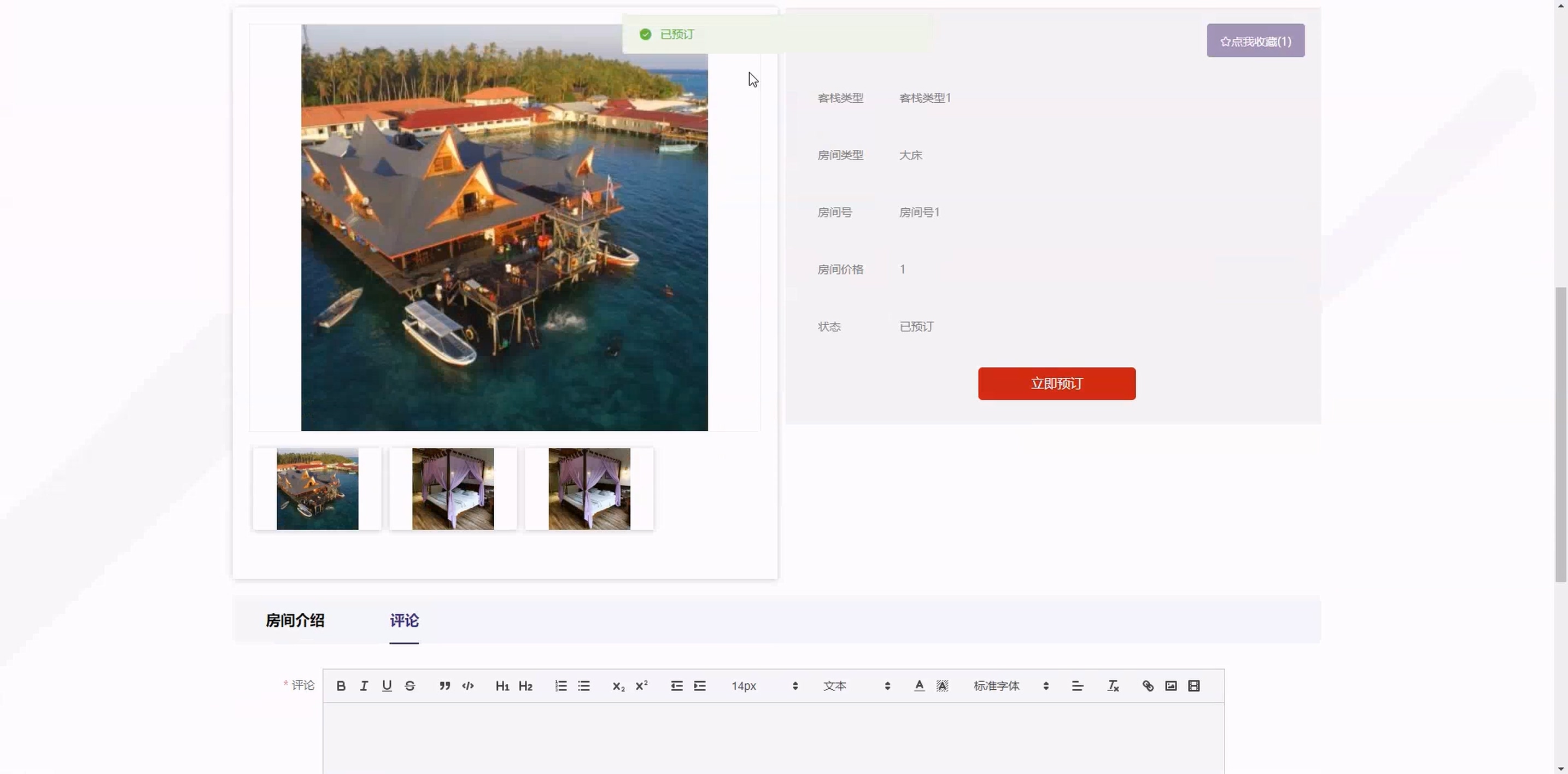Click the 大床 room type value
This screenshot has height=774, width=1568.
[x=911, y=155]
